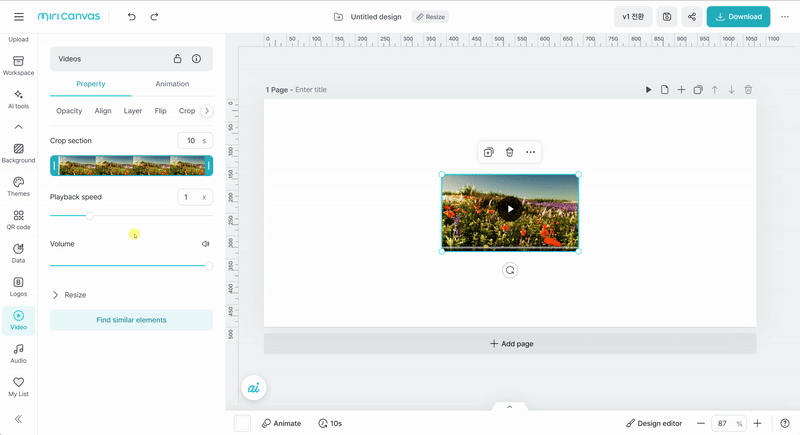Viewport: 800px width, 435px height.
Task: Mute the video volume speaker icon
Action: [205, 244]
